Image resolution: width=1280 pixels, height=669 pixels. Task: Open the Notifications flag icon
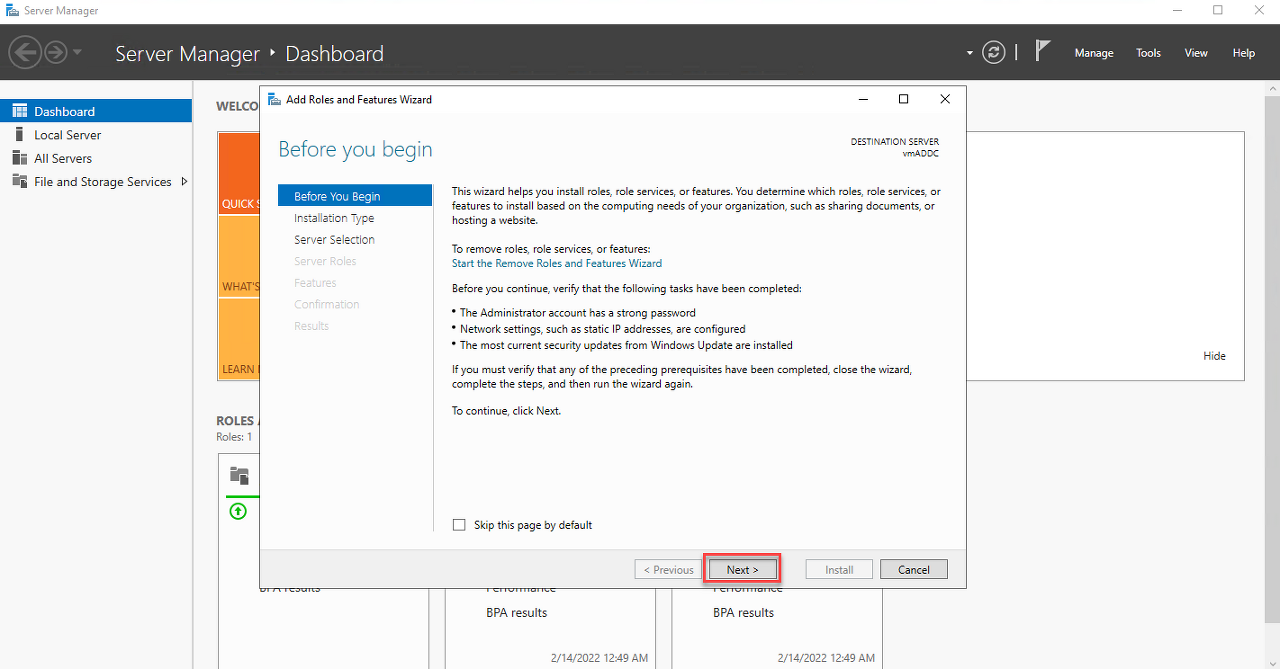pyautogui.click(x=1043, y=51)
